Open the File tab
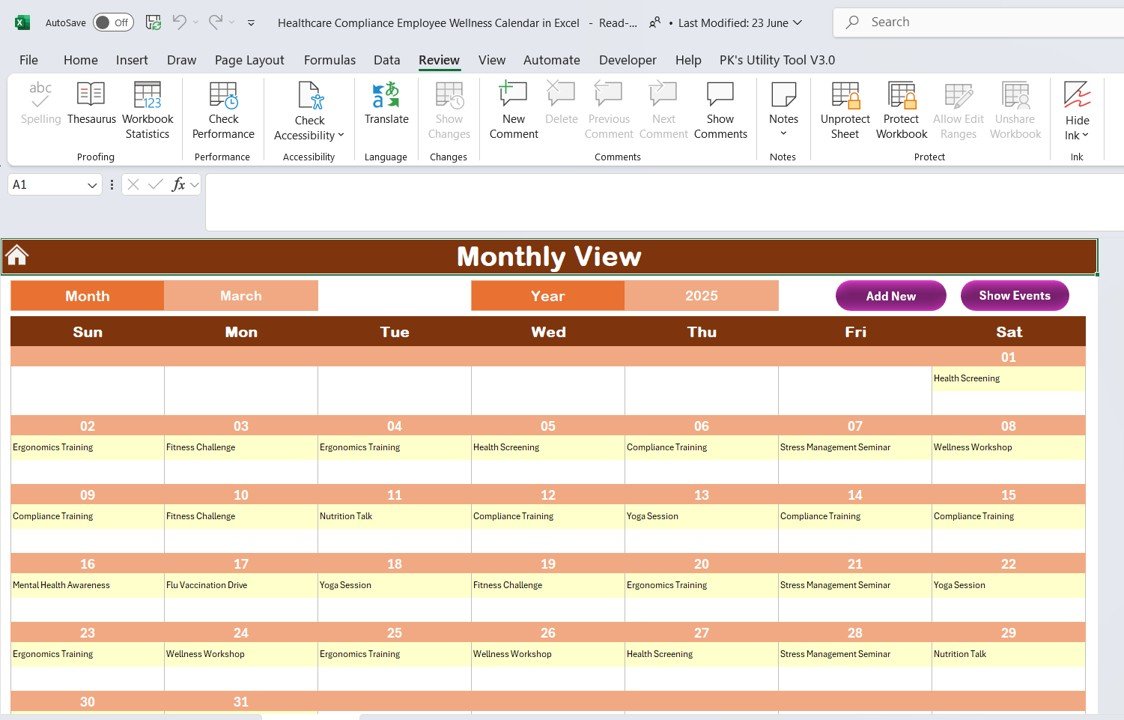The width and height of the screenshot is (1124, 720). point(29,60)
